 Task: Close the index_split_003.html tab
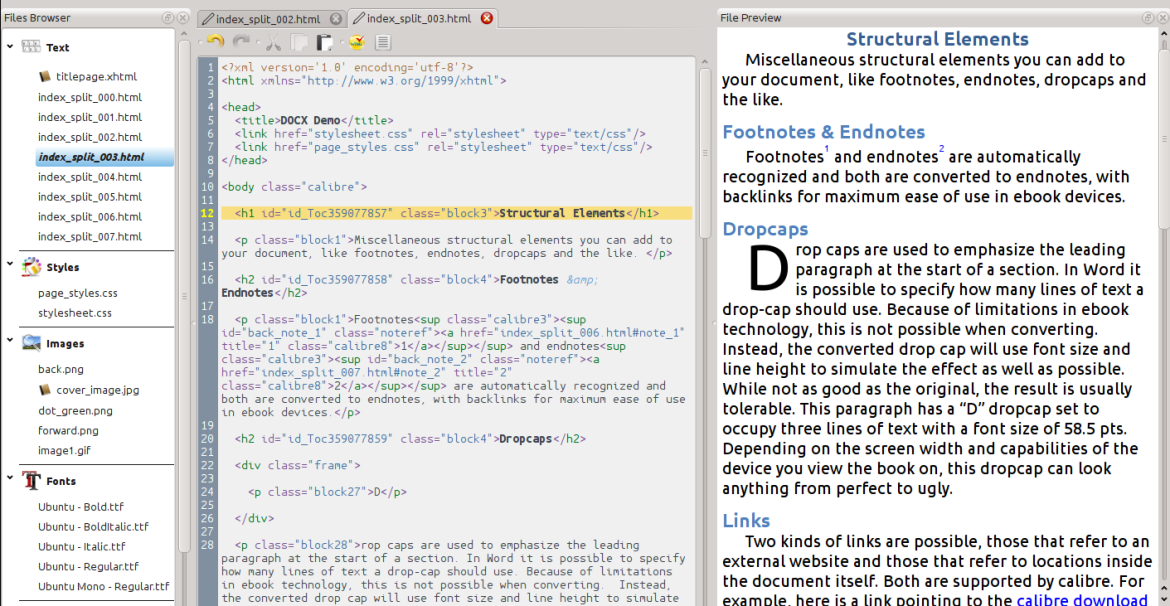coord(487,18)
